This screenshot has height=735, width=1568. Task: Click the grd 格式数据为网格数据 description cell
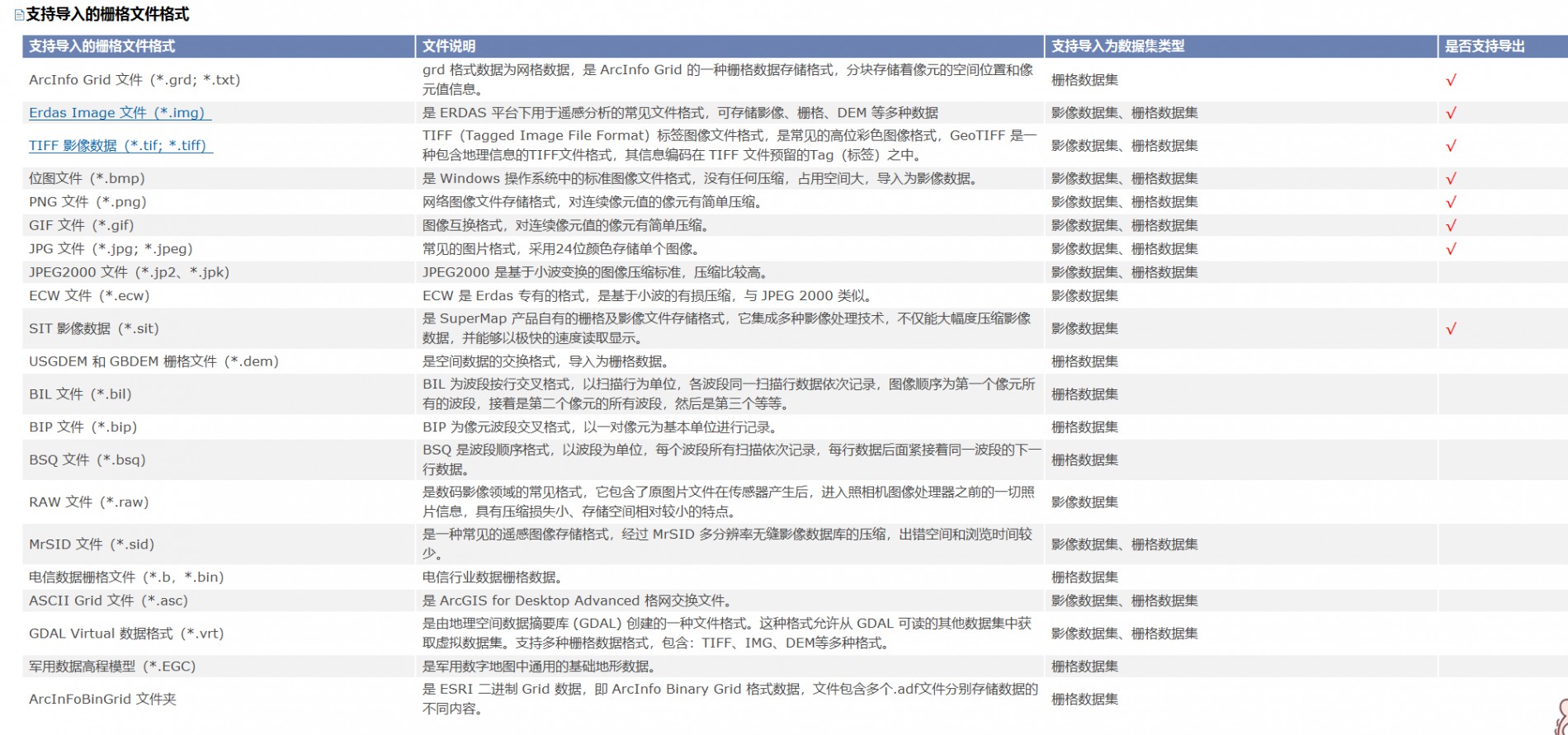(x=730, y=80)
